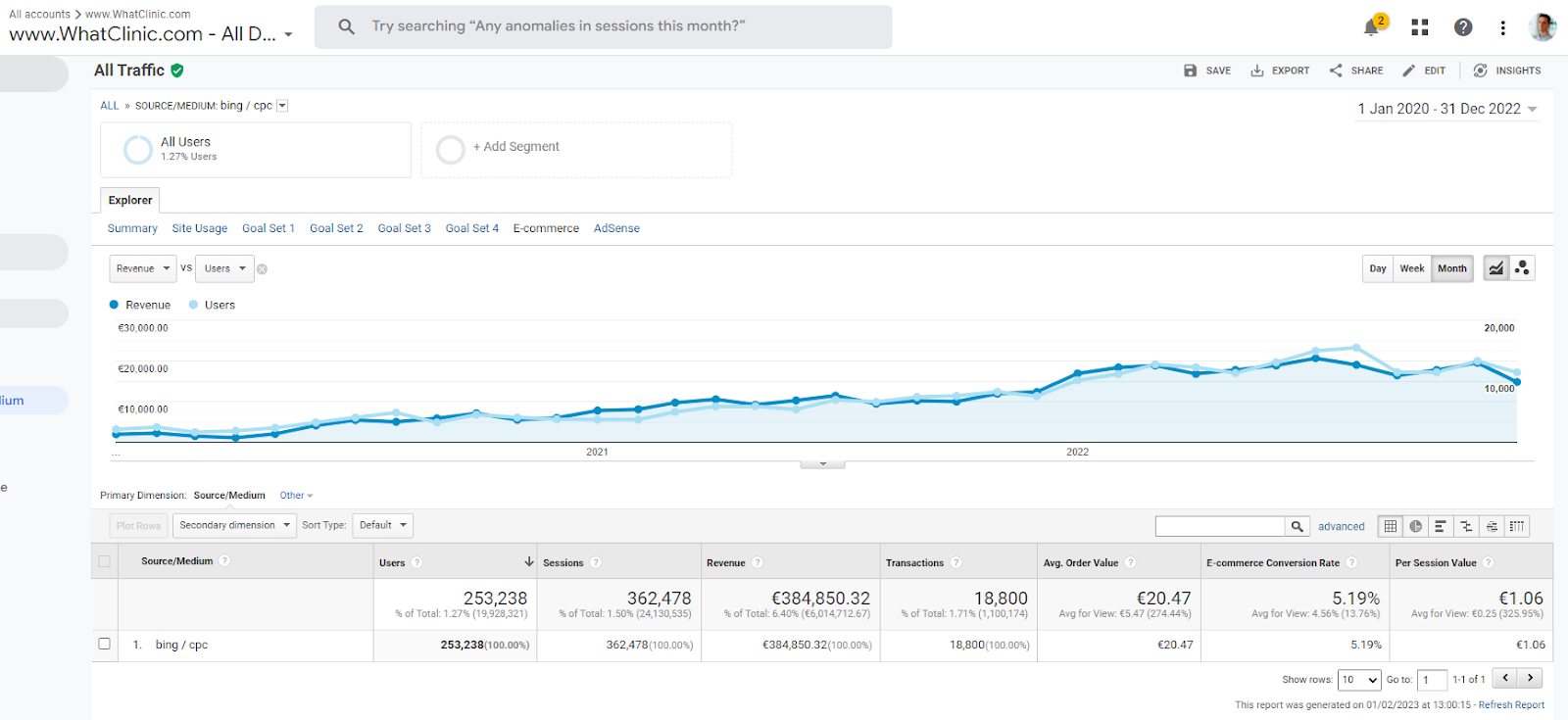This screenshot has width=1568, height=720.
Task: Open the AdSense tab
Action: pos(616,228)
